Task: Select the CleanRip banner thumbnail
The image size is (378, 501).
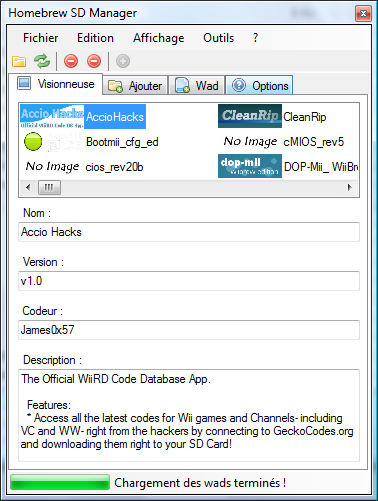Action: click(x=250, y=116)
